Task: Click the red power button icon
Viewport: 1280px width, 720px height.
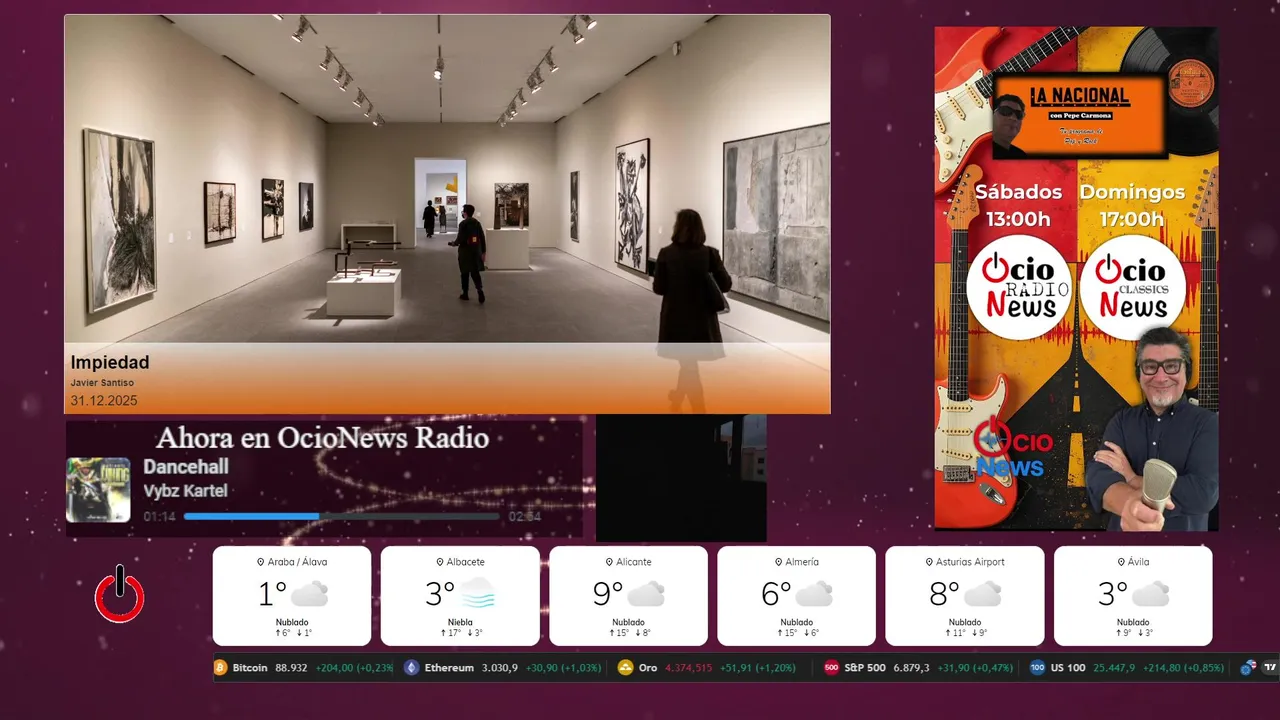Action: [119, 594]
